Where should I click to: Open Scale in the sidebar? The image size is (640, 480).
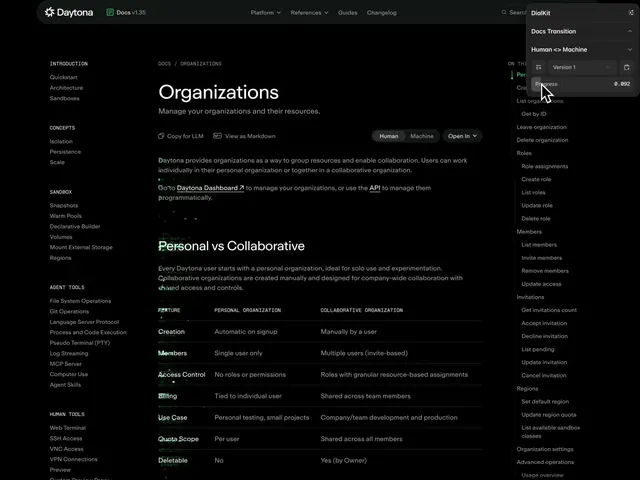[x=57, y=162]
